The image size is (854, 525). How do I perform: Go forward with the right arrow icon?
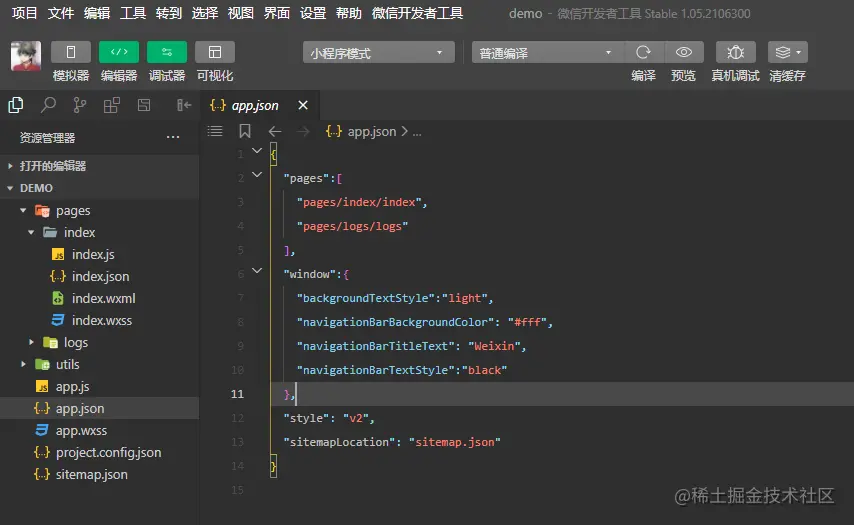(x=303, y=131)
